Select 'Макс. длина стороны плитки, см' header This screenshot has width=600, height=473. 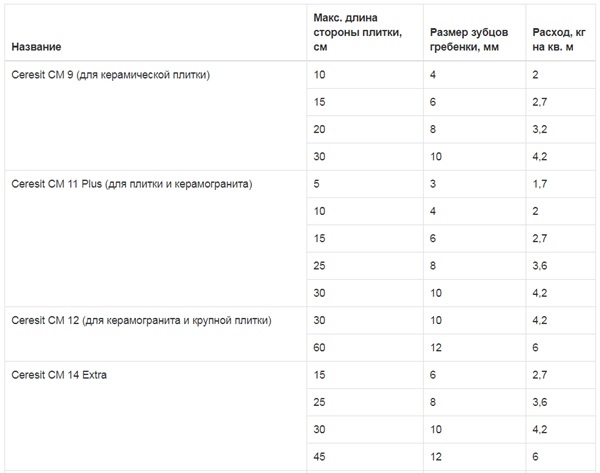pos(357,32)
